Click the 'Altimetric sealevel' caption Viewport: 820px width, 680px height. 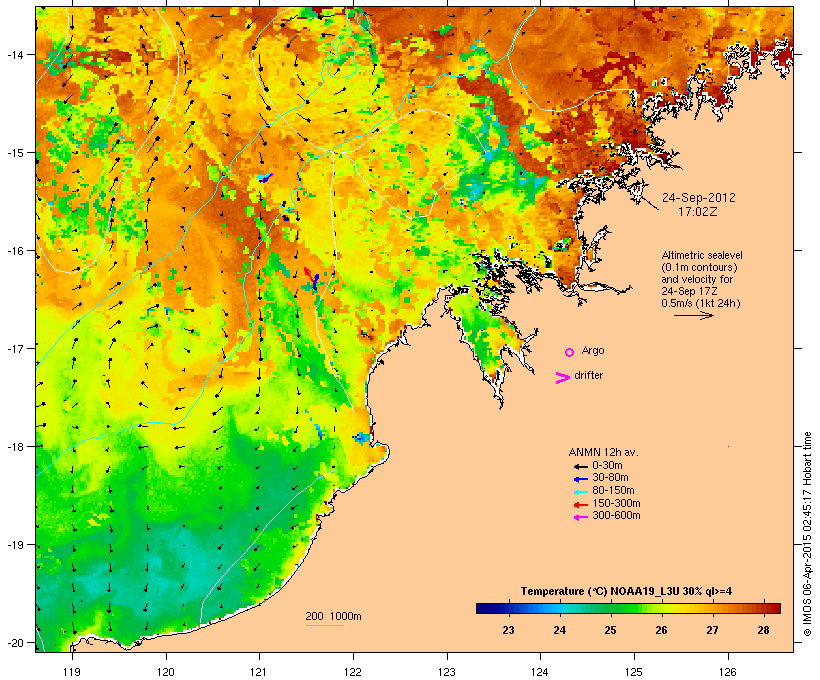click(x=702, y=255)
